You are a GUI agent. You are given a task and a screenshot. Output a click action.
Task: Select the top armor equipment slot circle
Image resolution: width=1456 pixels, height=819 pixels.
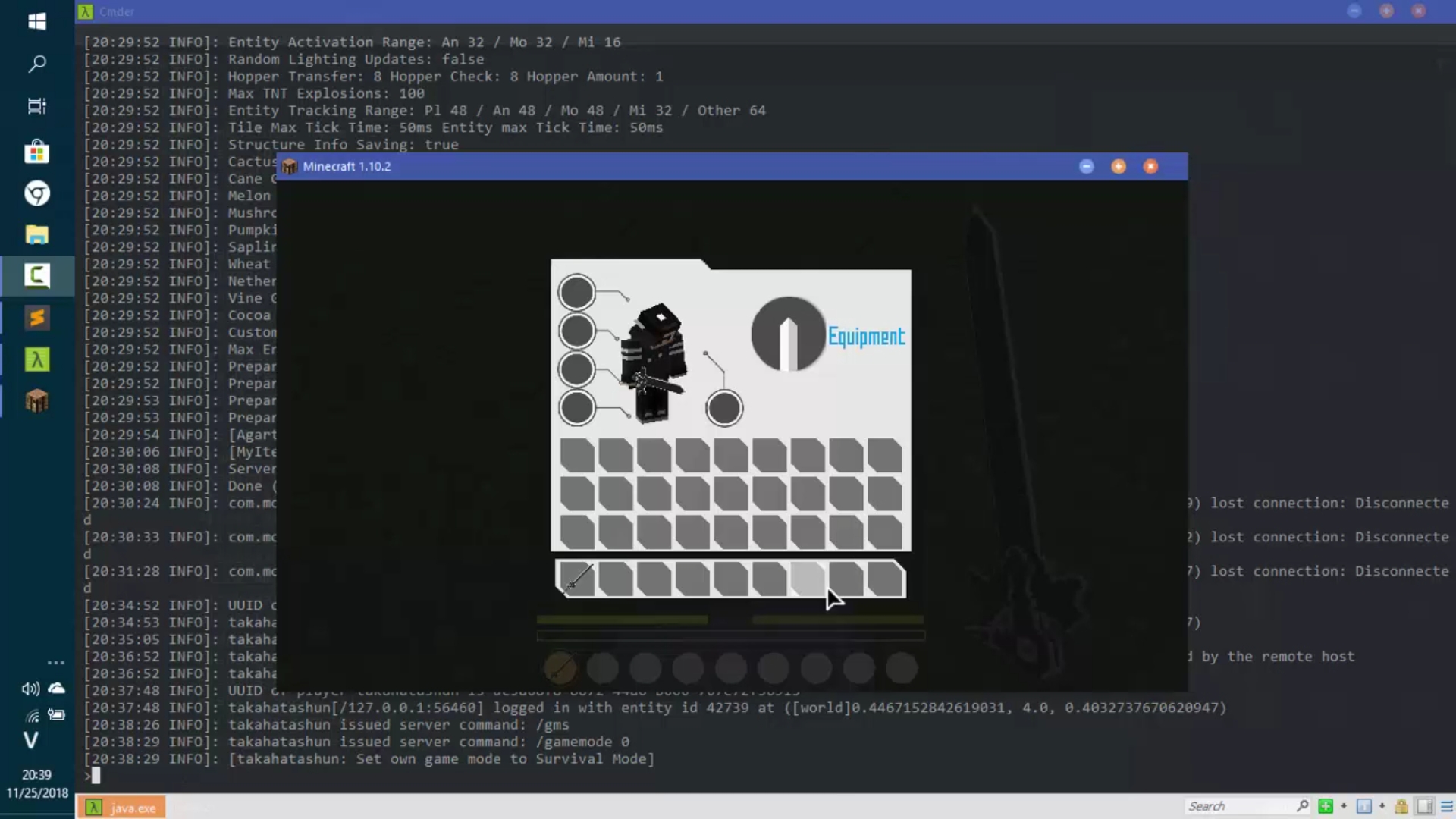[x=576, y=293]
